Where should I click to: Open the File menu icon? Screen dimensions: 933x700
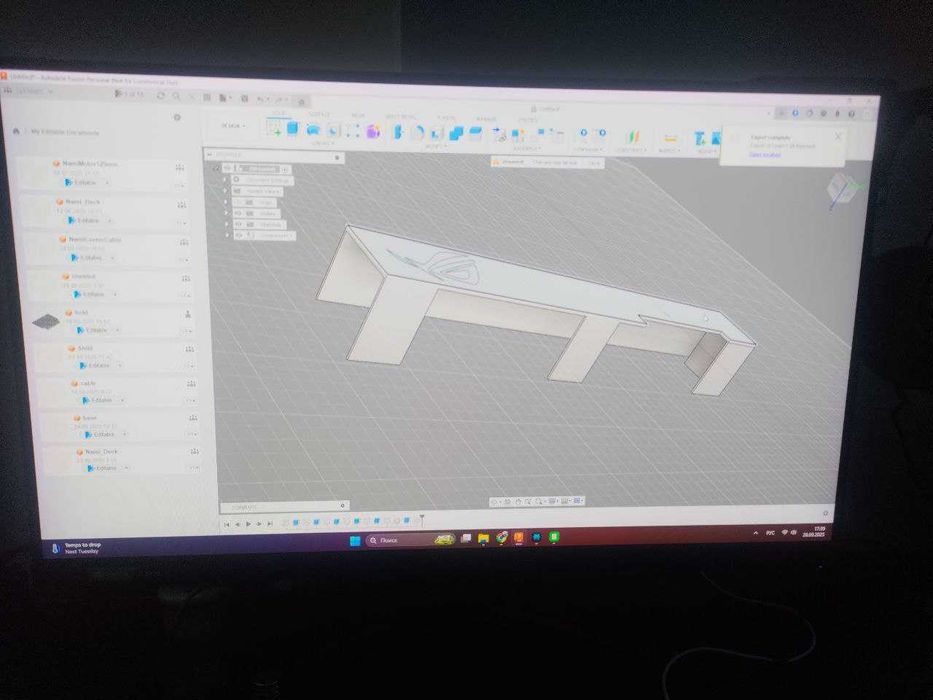coord(224,98)
